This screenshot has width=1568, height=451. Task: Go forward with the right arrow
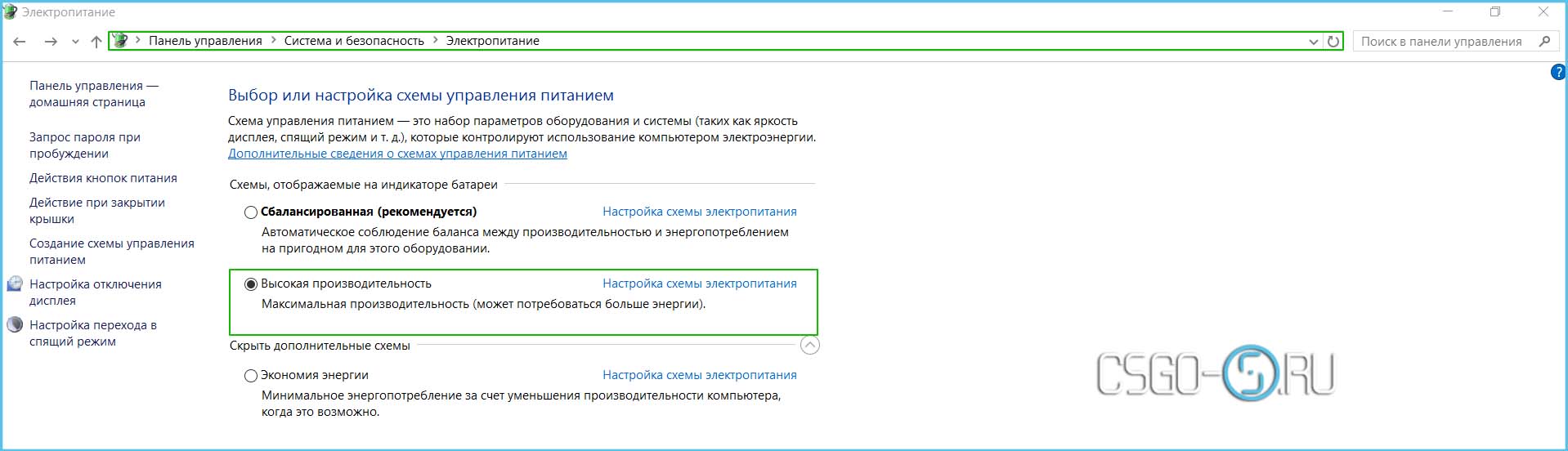tap(51, 41)
